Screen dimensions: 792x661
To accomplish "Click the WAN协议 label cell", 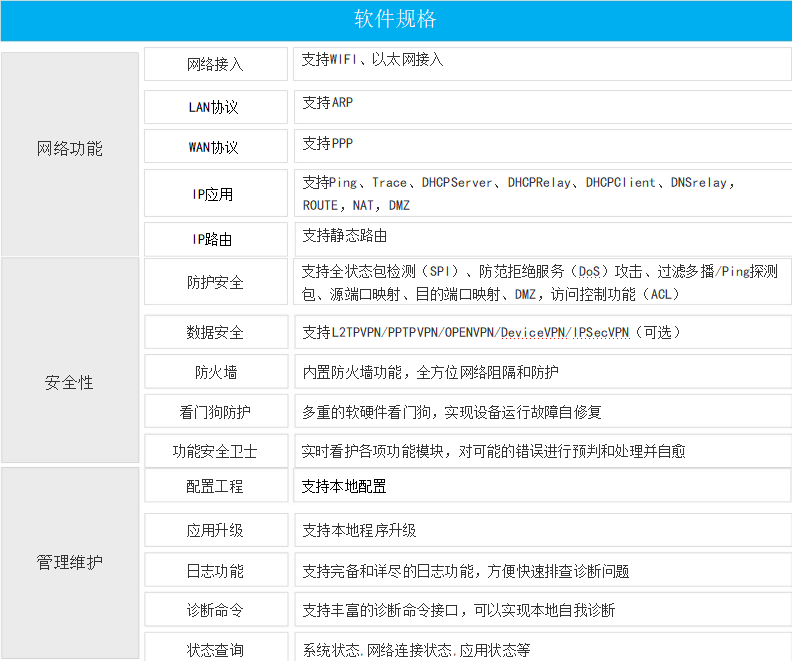I will coord(215,147).
